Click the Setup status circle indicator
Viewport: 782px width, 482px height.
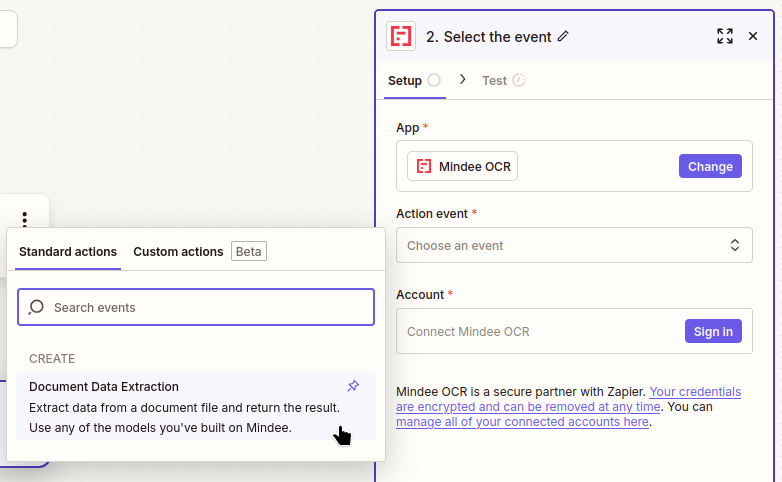(x=434, y=80)
